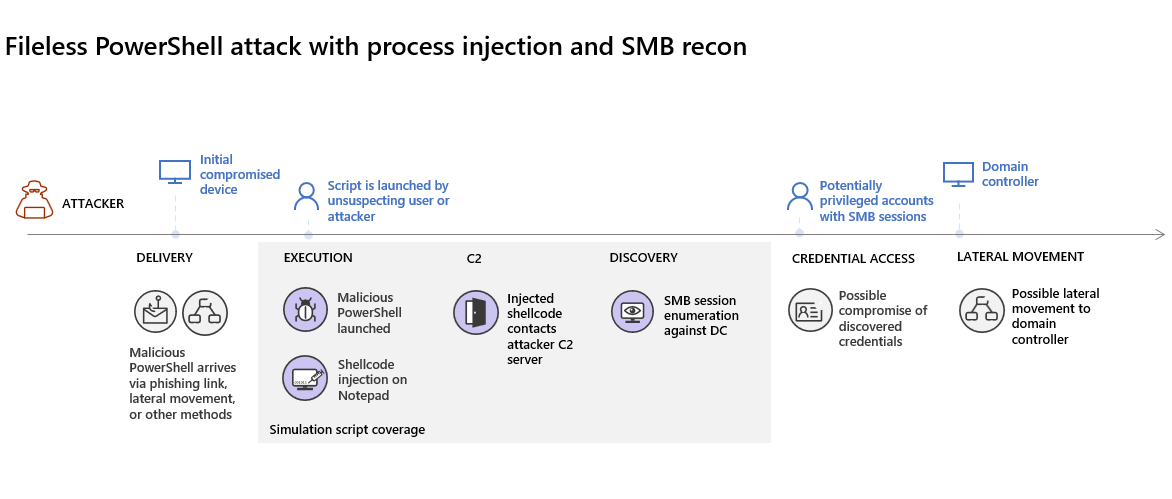
Task: Select the initial compromised device monitor icon
Action: coord(175,172)
